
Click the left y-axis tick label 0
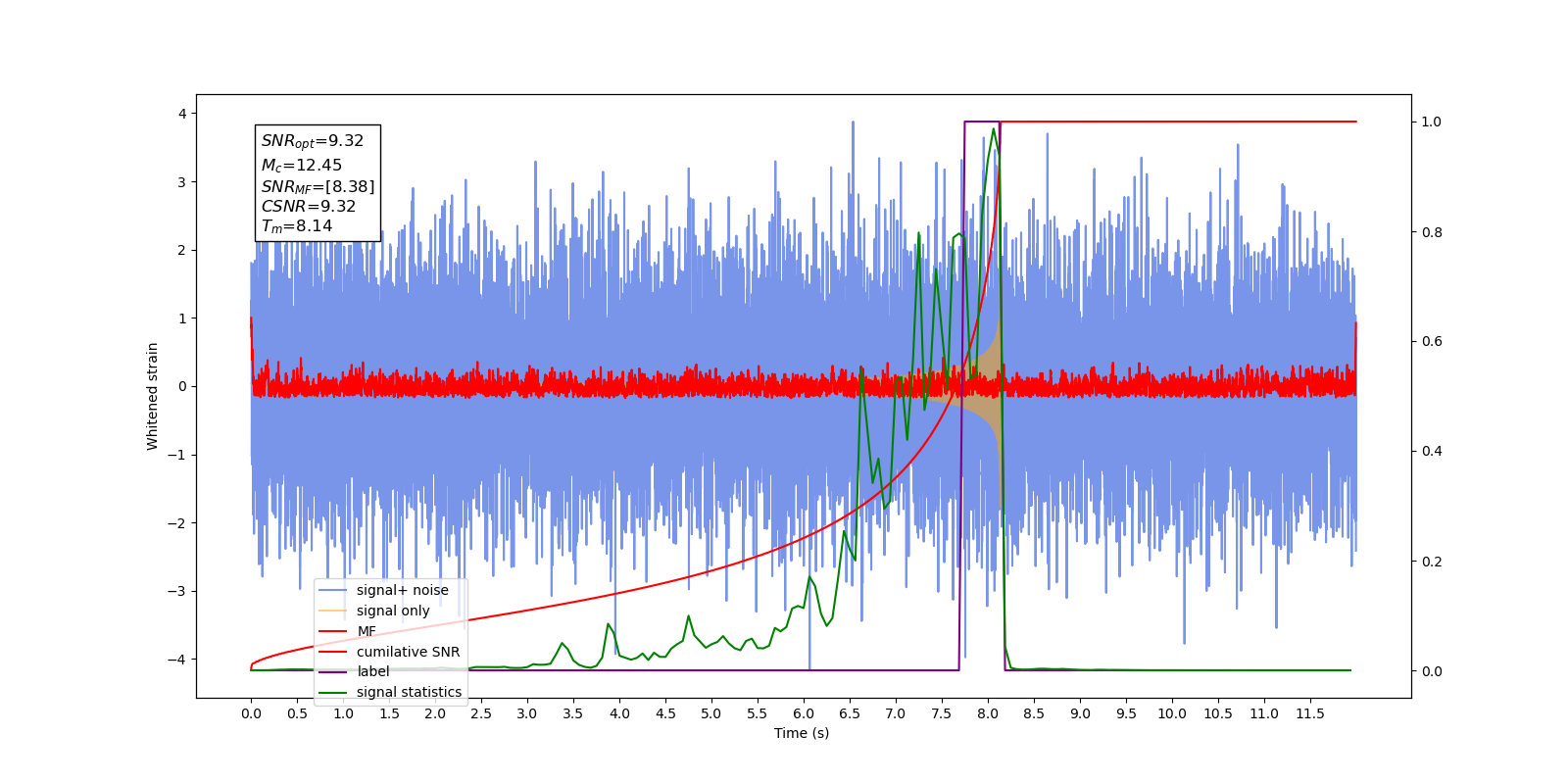tap(181, 386)
